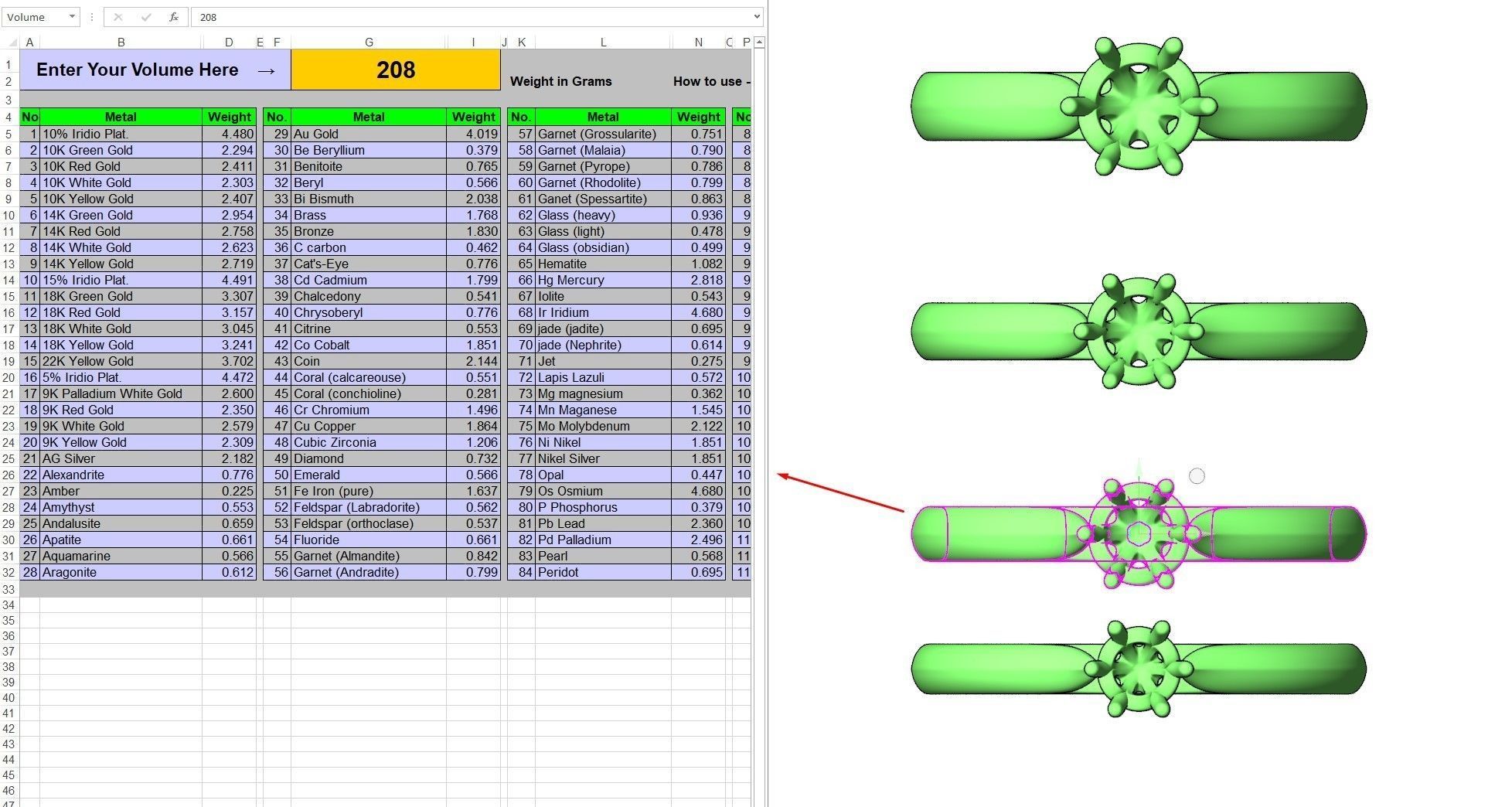Select the '9K Palladium White Gold' cell
The width and height of the screenshot is (1512, 807).
click(121, 393)
